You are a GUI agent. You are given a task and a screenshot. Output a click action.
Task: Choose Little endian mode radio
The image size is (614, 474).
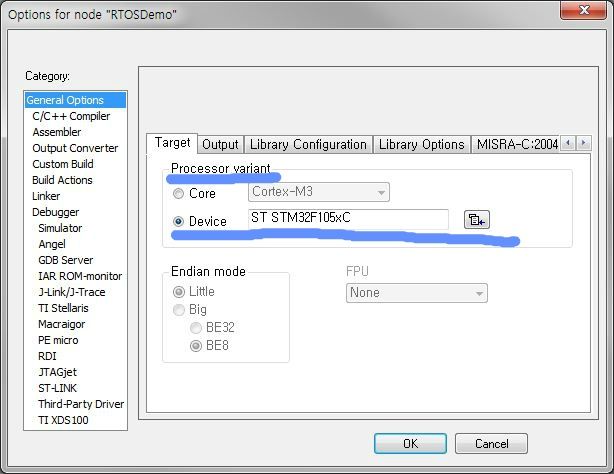pyautogui.click(x=179, y=292)
